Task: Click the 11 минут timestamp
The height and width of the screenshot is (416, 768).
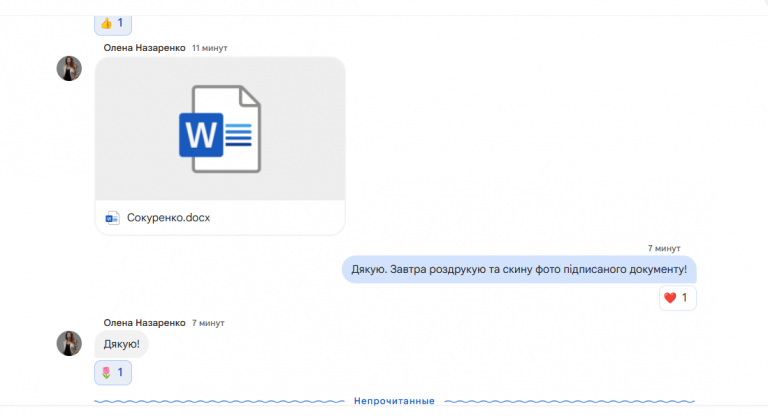Action: click(x=210, y=48)
